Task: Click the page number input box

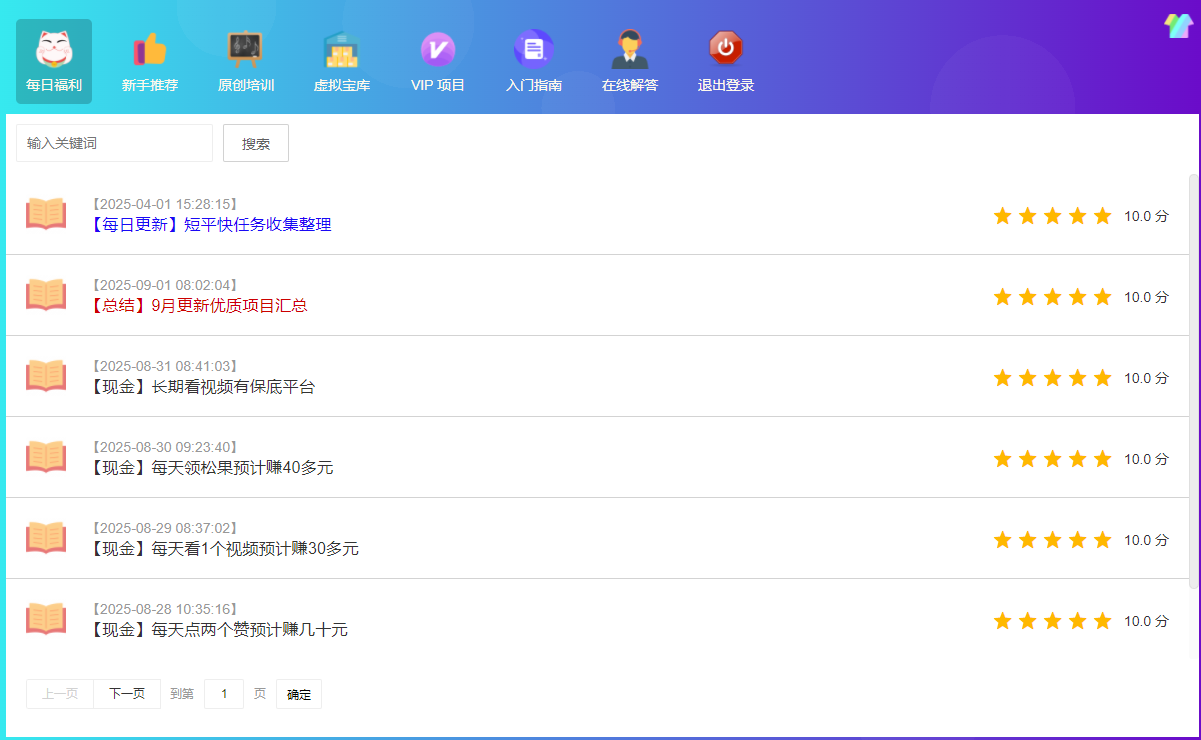Action: pos(224,694)
